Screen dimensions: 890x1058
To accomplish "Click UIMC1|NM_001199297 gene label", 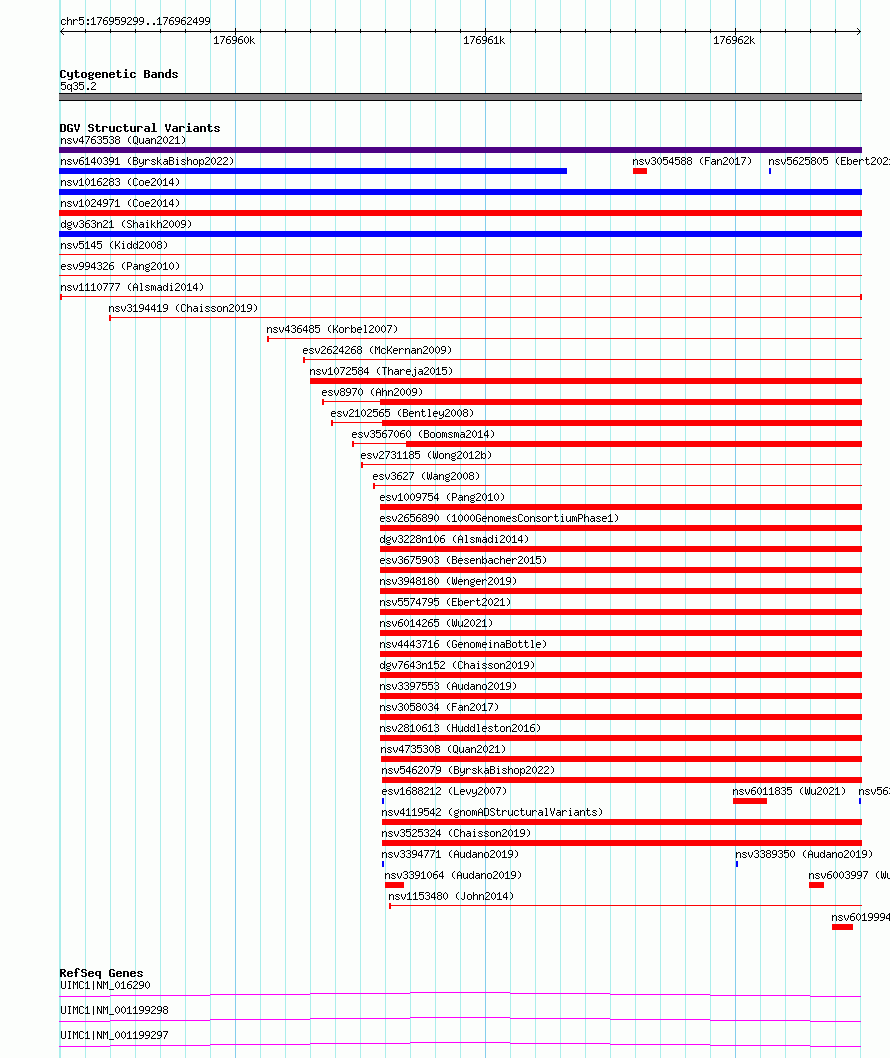I will coord(114,1035).
